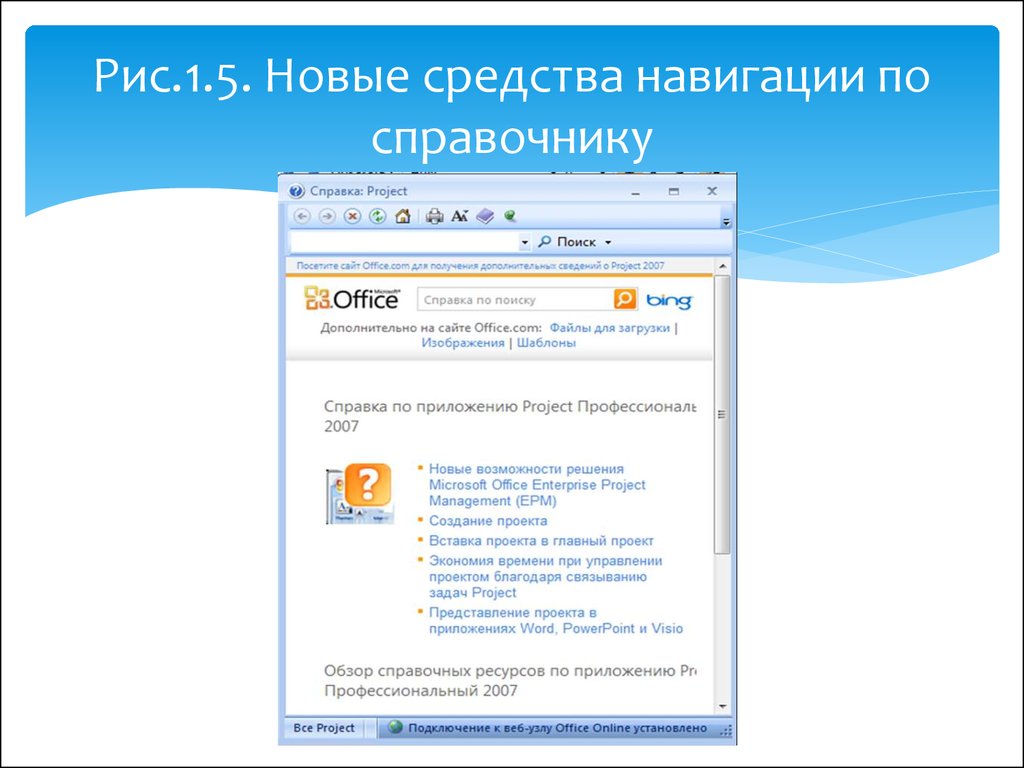The image size is (1024, 768).
Task: Open the Файлы для загрузки link
Action: [609, 328]
